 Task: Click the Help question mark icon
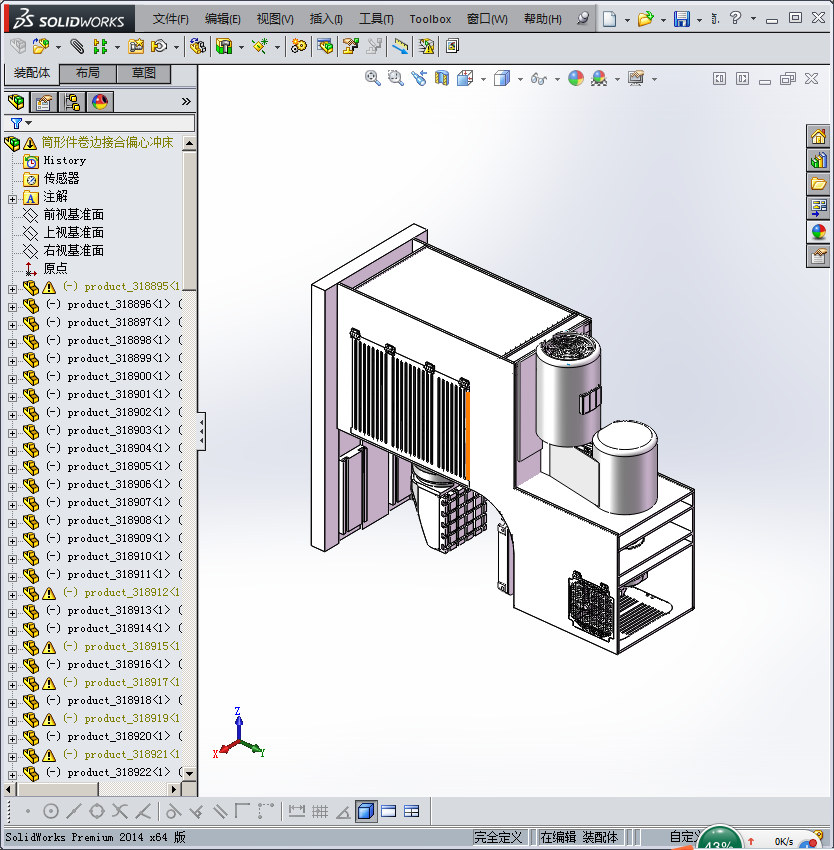tap(735, 18)
